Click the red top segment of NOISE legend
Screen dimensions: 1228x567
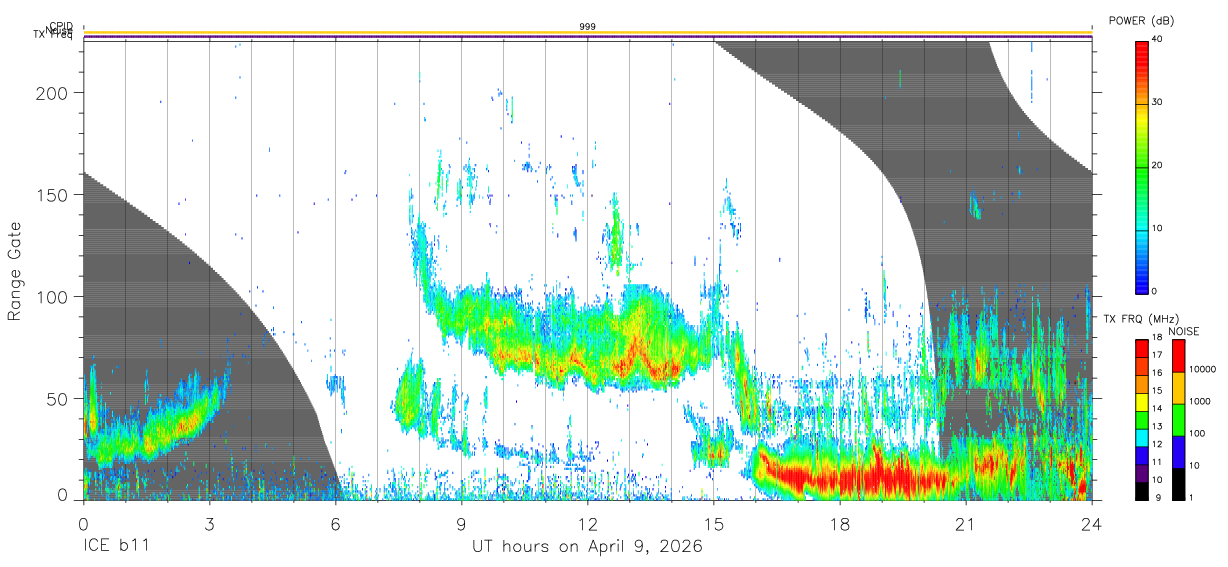click(1178, 355)
